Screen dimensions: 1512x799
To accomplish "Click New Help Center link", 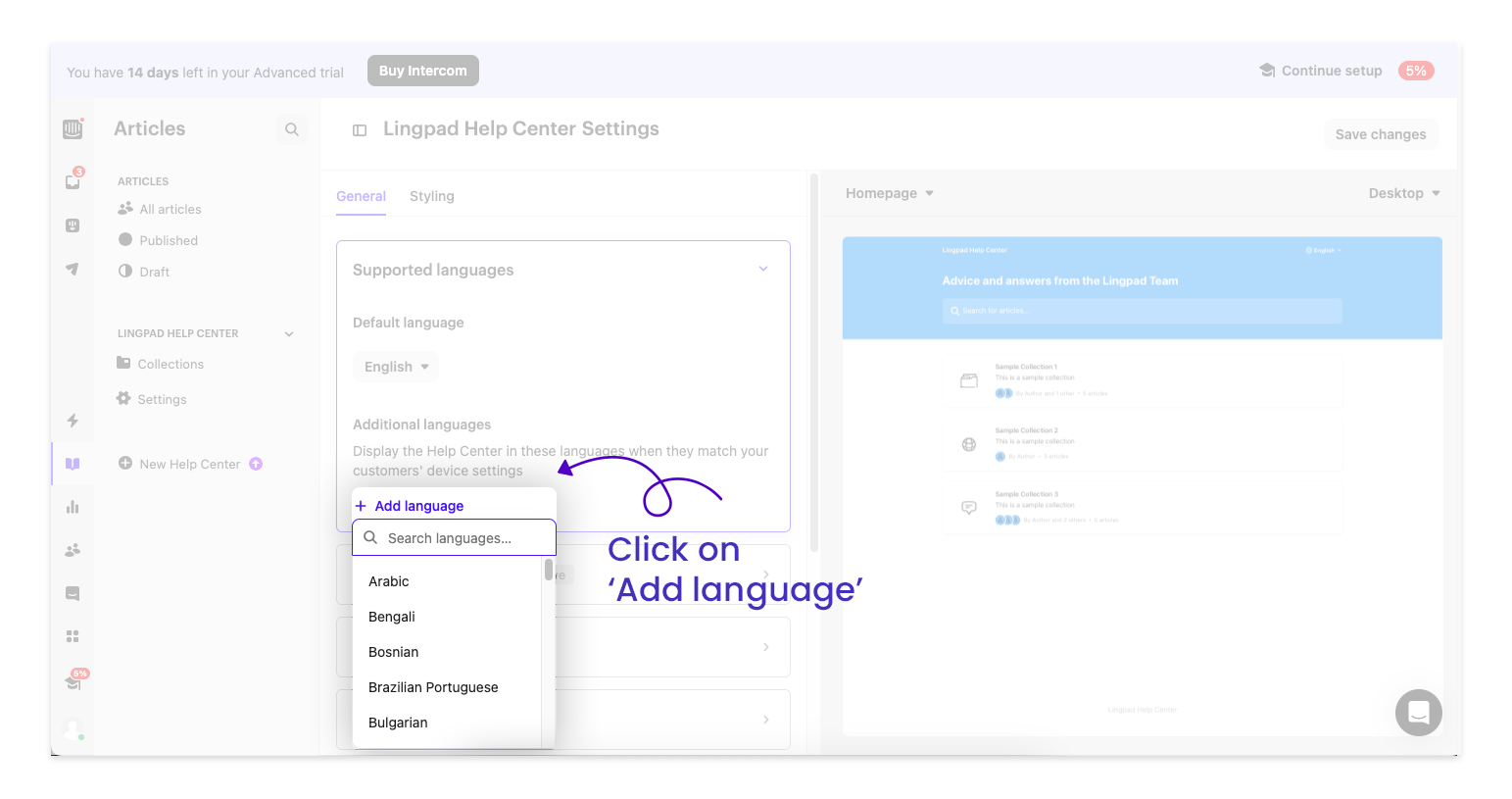I will click(190, 464).
